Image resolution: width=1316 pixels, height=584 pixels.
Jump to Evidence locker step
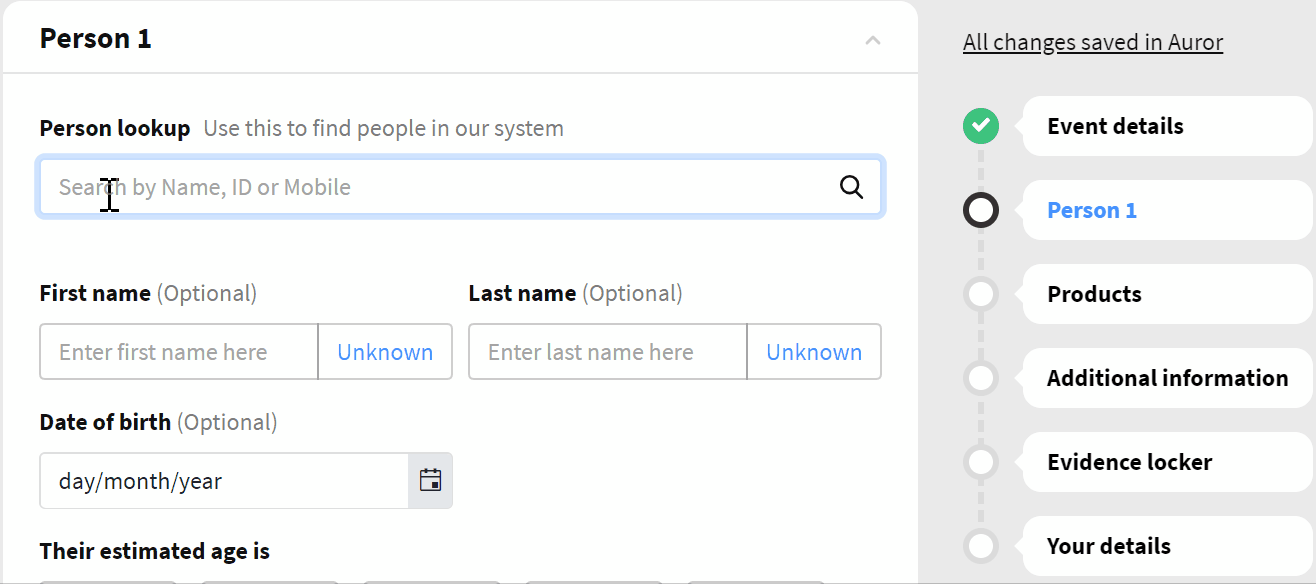pos(1129,462)
